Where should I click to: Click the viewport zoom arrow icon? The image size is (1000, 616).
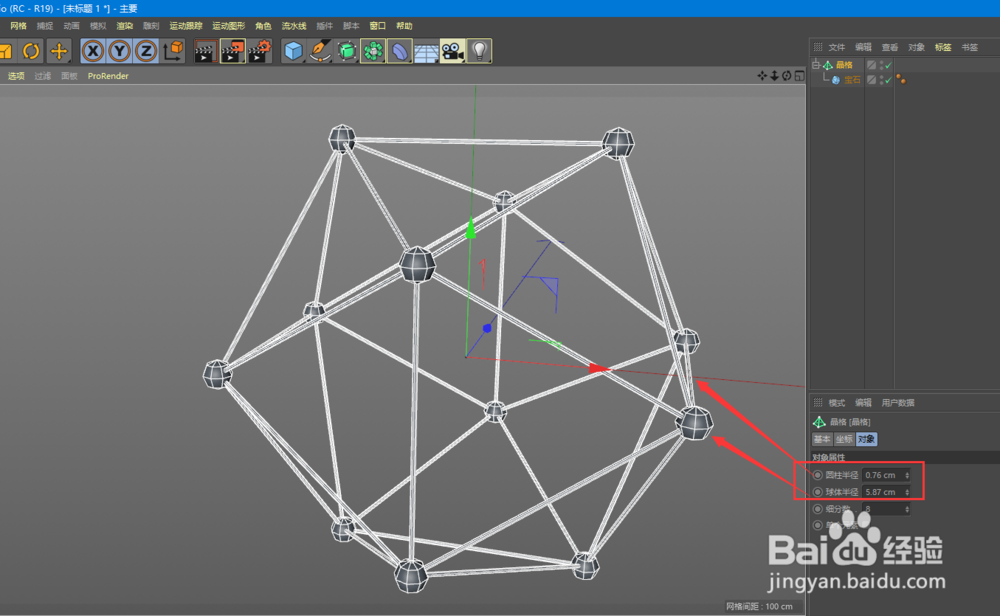tap(774, 76)
